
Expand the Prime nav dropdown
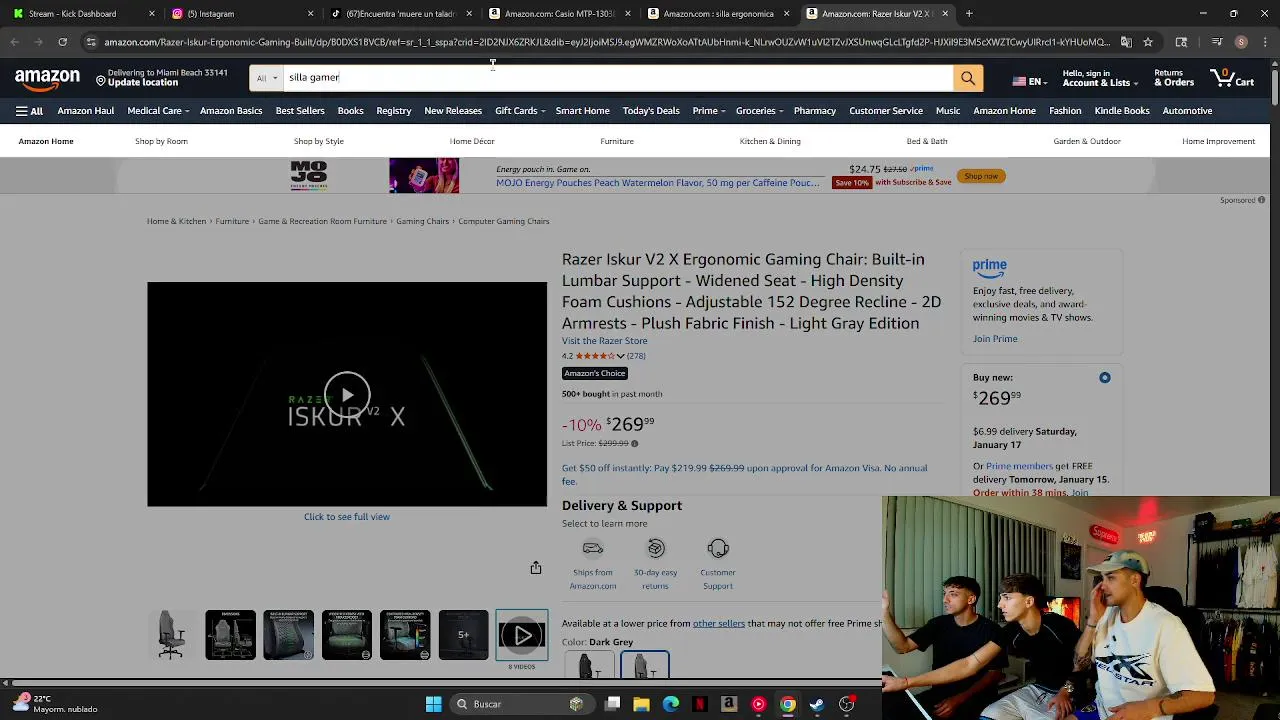point(709,111)
